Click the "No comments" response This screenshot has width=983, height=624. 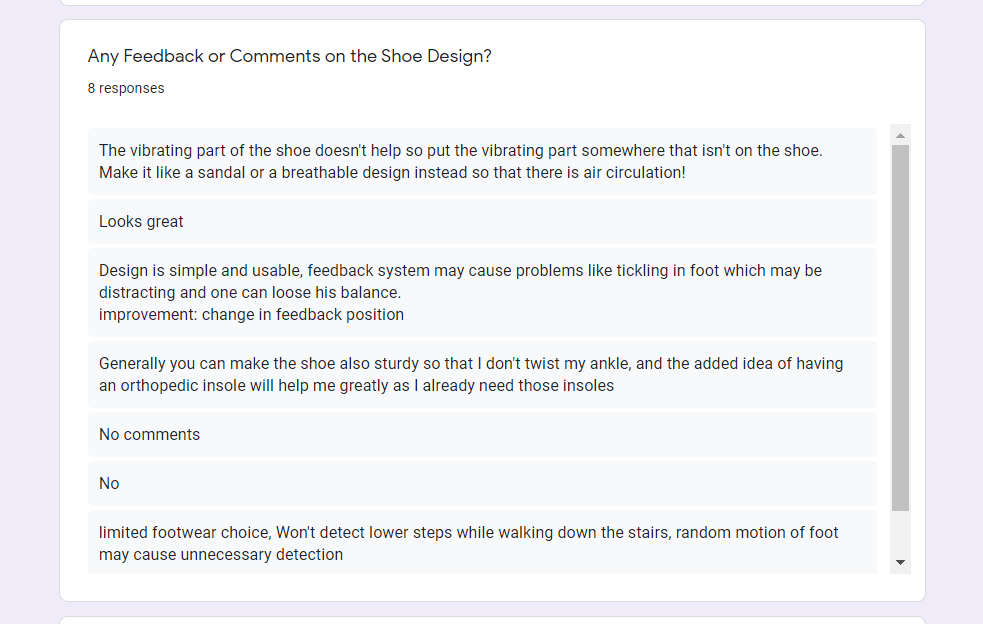coord(482,434)
